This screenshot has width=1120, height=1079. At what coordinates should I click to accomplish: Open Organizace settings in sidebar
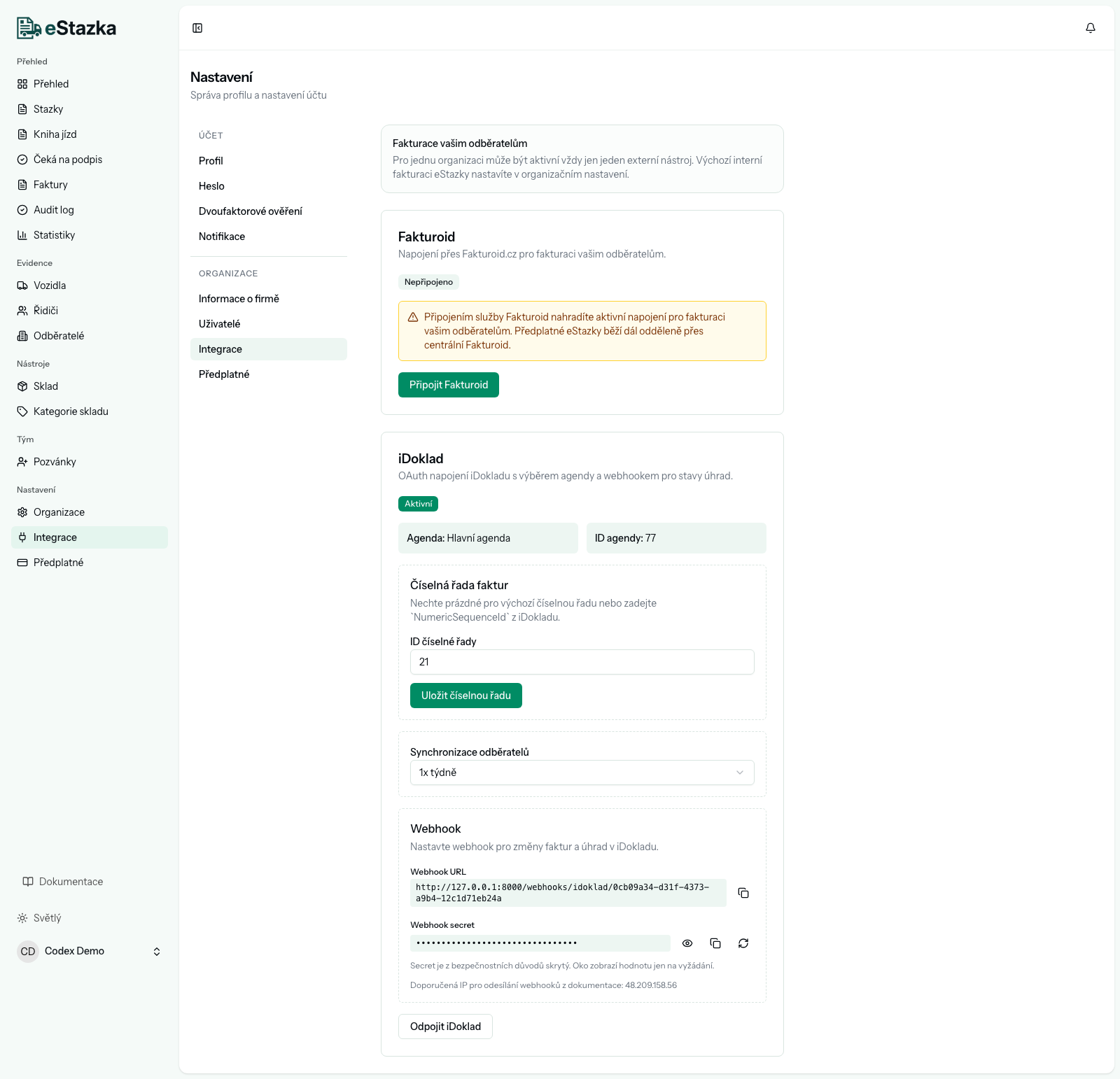tap(90, 512)
